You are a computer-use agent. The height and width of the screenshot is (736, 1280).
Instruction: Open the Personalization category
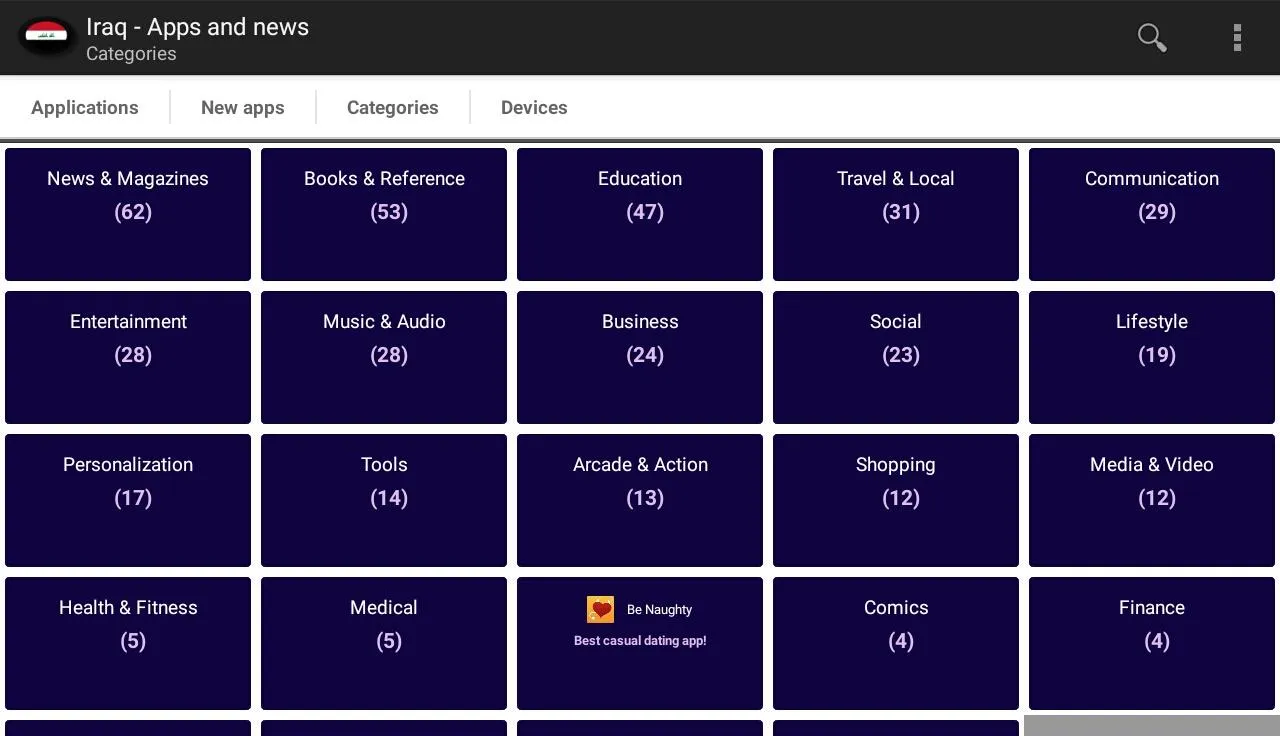pos(128,500)
